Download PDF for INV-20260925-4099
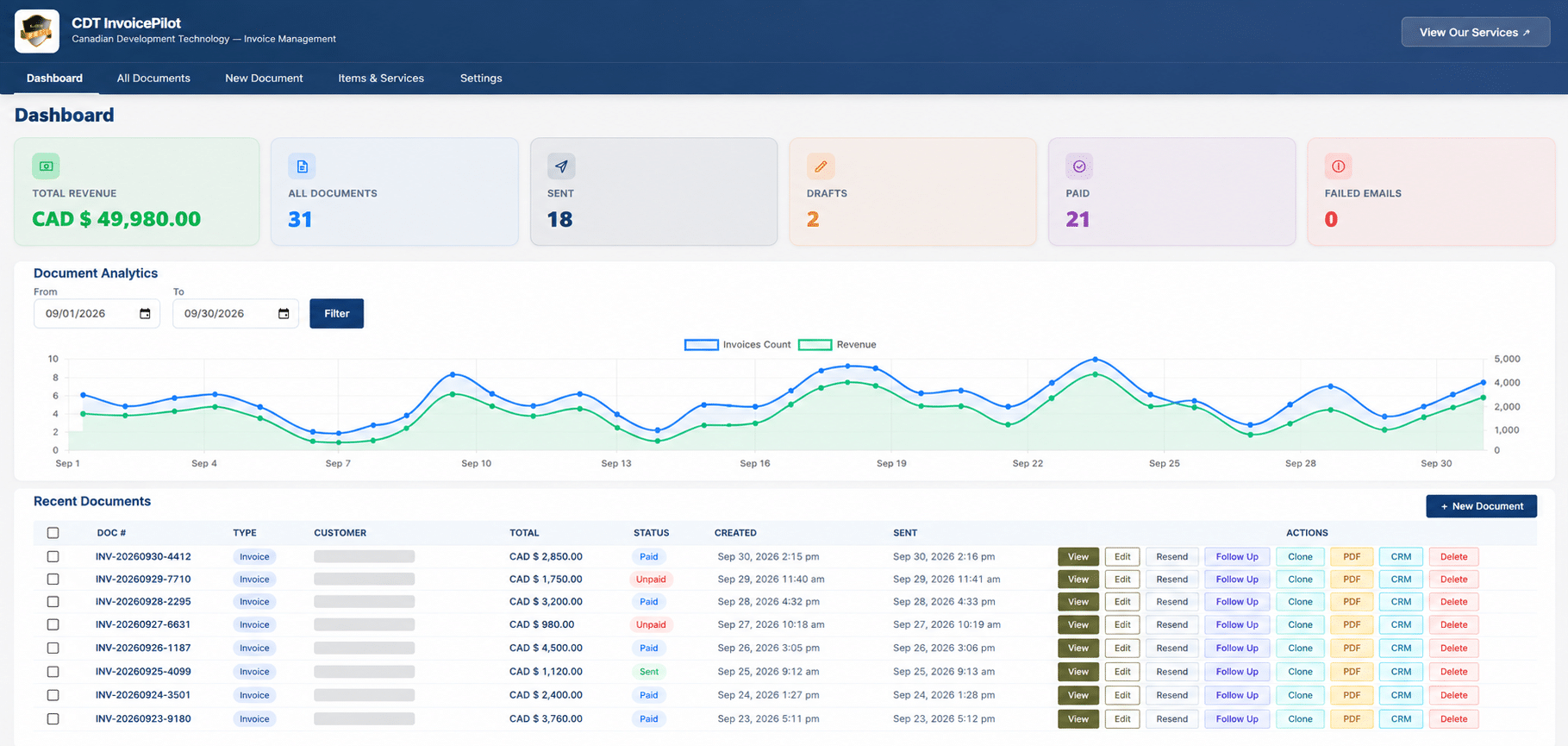Screen dimensions: 1568x746 [x=1352, y=672]
